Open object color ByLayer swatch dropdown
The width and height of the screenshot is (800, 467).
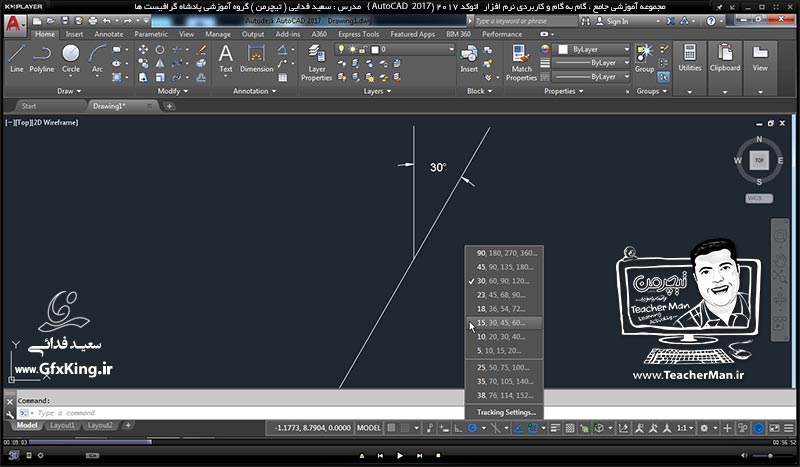[x=592, y=50]
